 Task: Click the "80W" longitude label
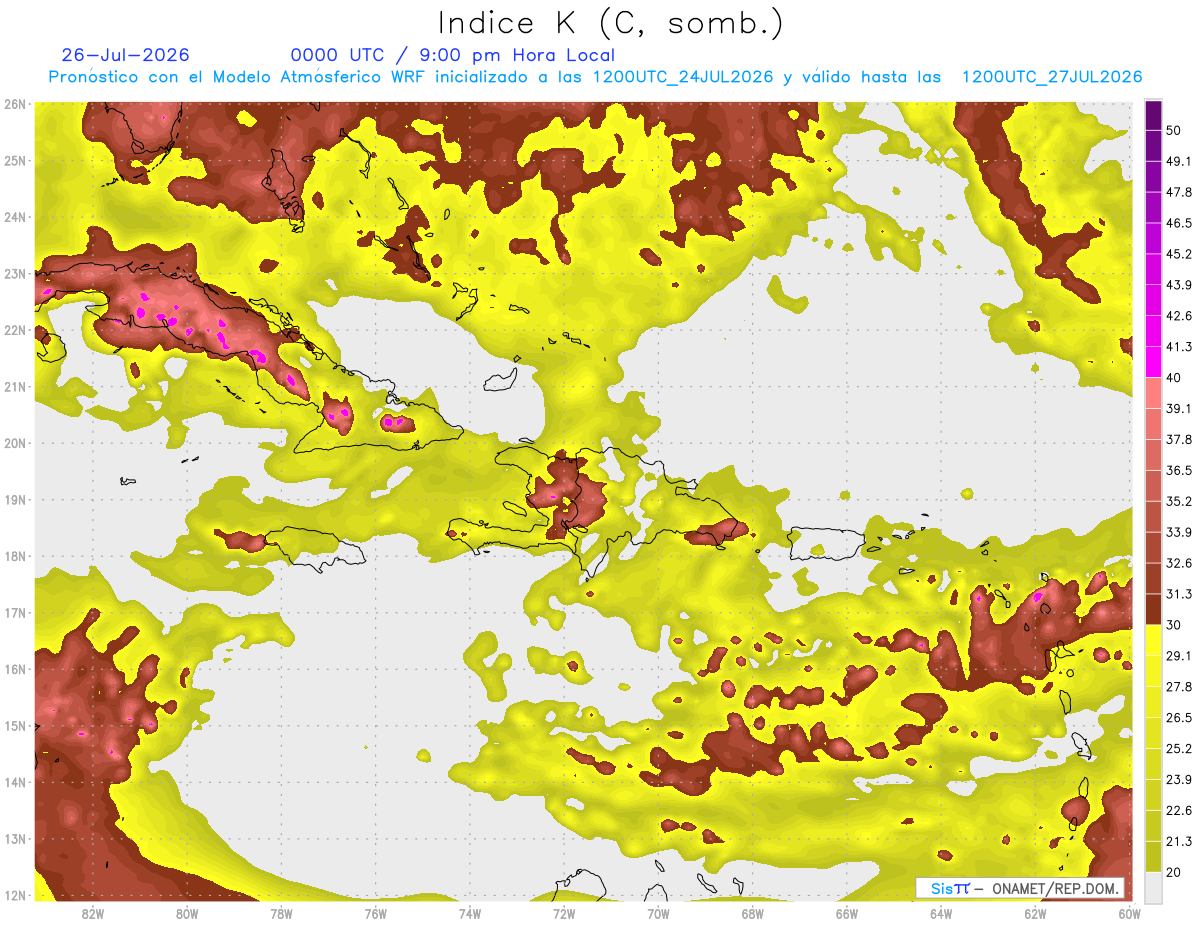tap(187, 914)
